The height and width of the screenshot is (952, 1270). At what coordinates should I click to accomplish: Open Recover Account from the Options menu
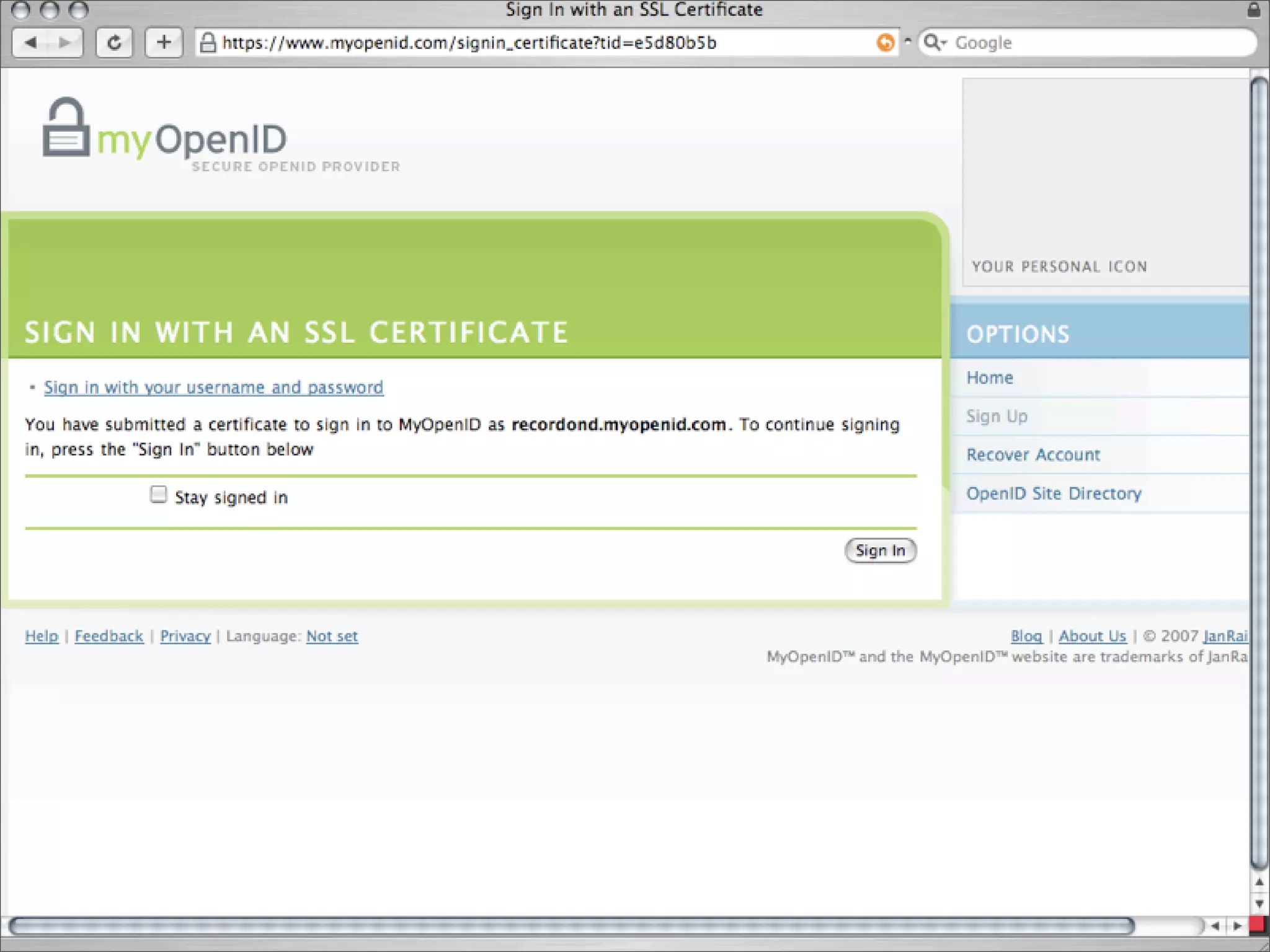(x=1033, y=455)
